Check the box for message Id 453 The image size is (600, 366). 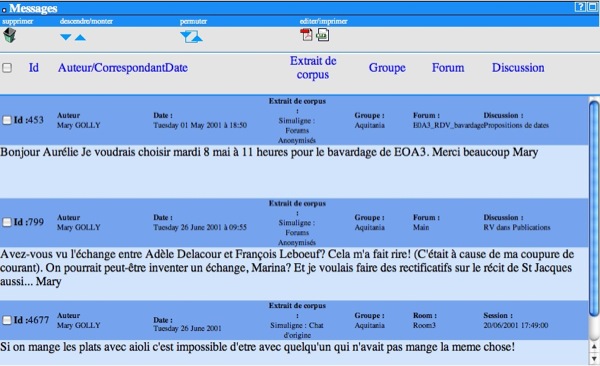click(7, 120)
